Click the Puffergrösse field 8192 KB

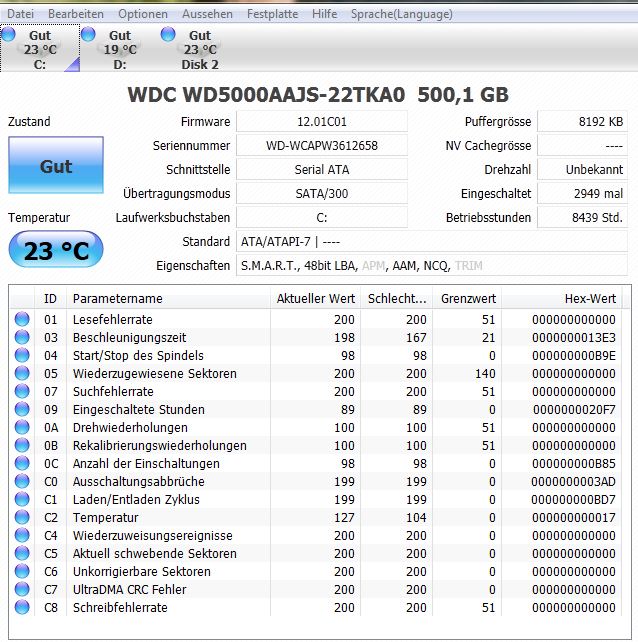coord(582,122)
